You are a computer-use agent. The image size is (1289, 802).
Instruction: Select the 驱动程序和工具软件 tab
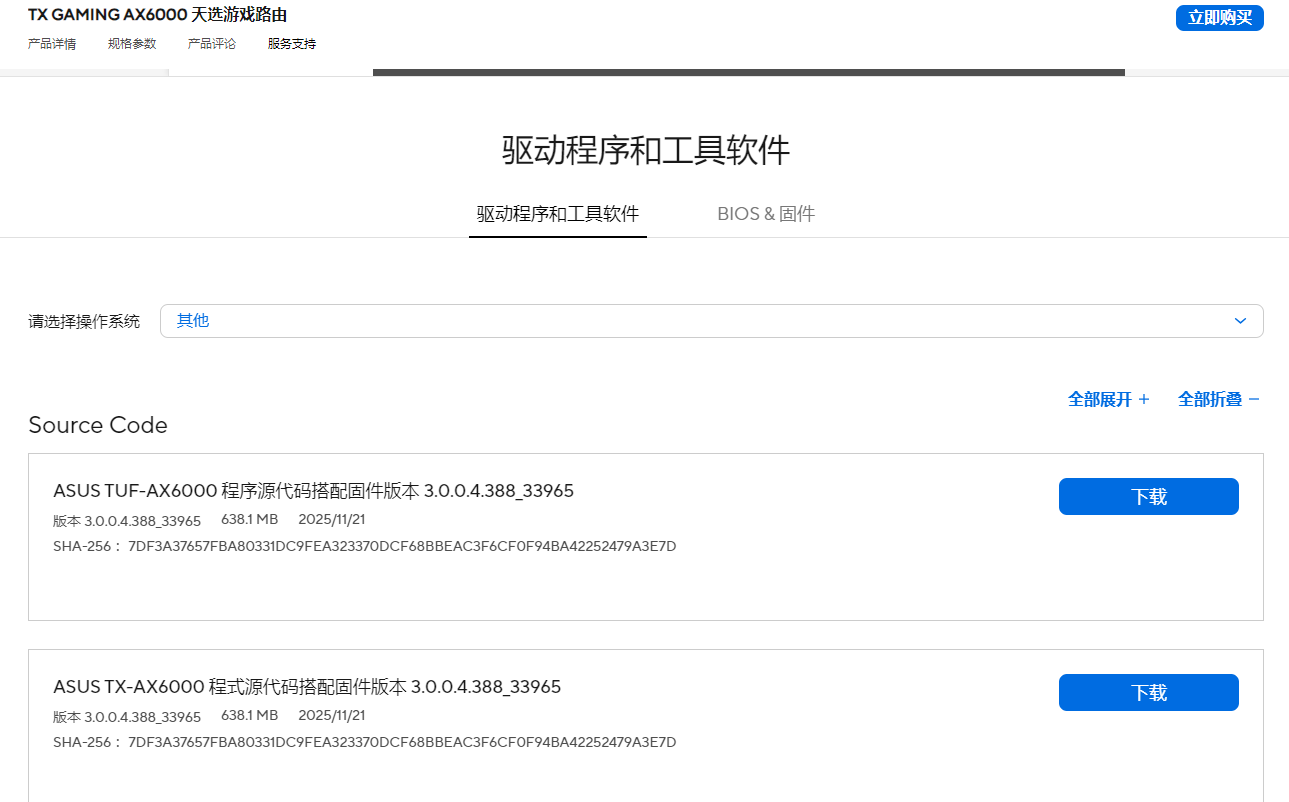coord(557,213)
